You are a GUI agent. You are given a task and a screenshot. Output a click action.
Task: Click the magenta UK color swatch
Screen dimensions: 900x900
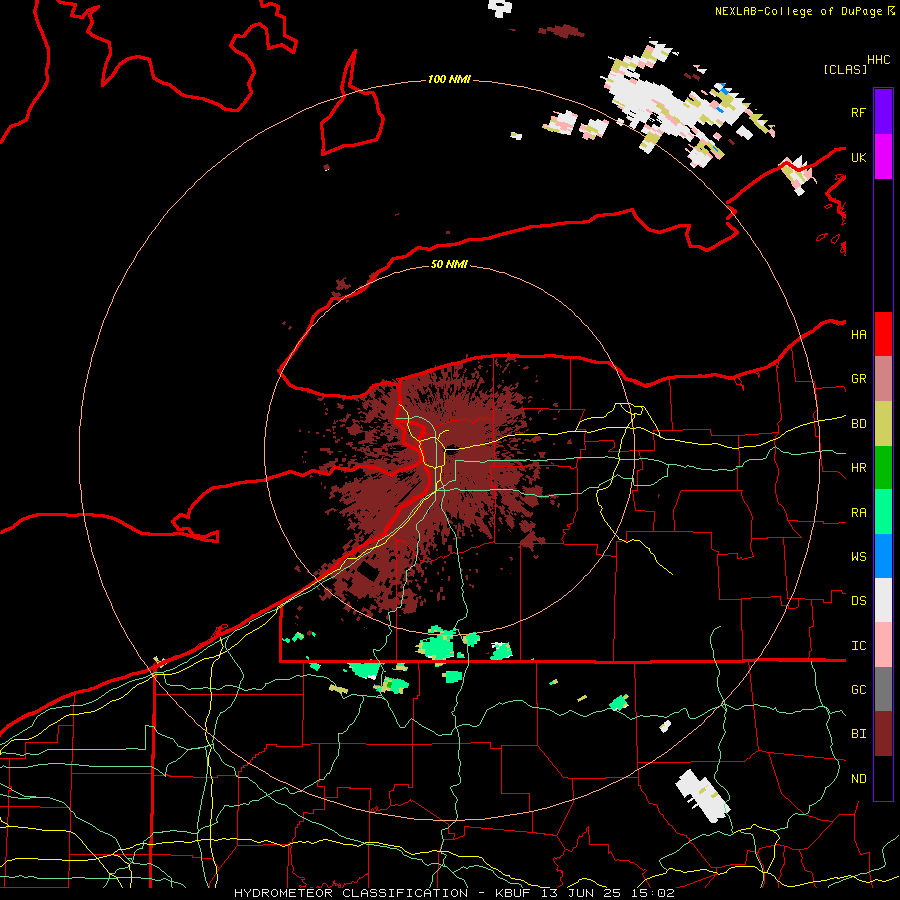(883, 157)
